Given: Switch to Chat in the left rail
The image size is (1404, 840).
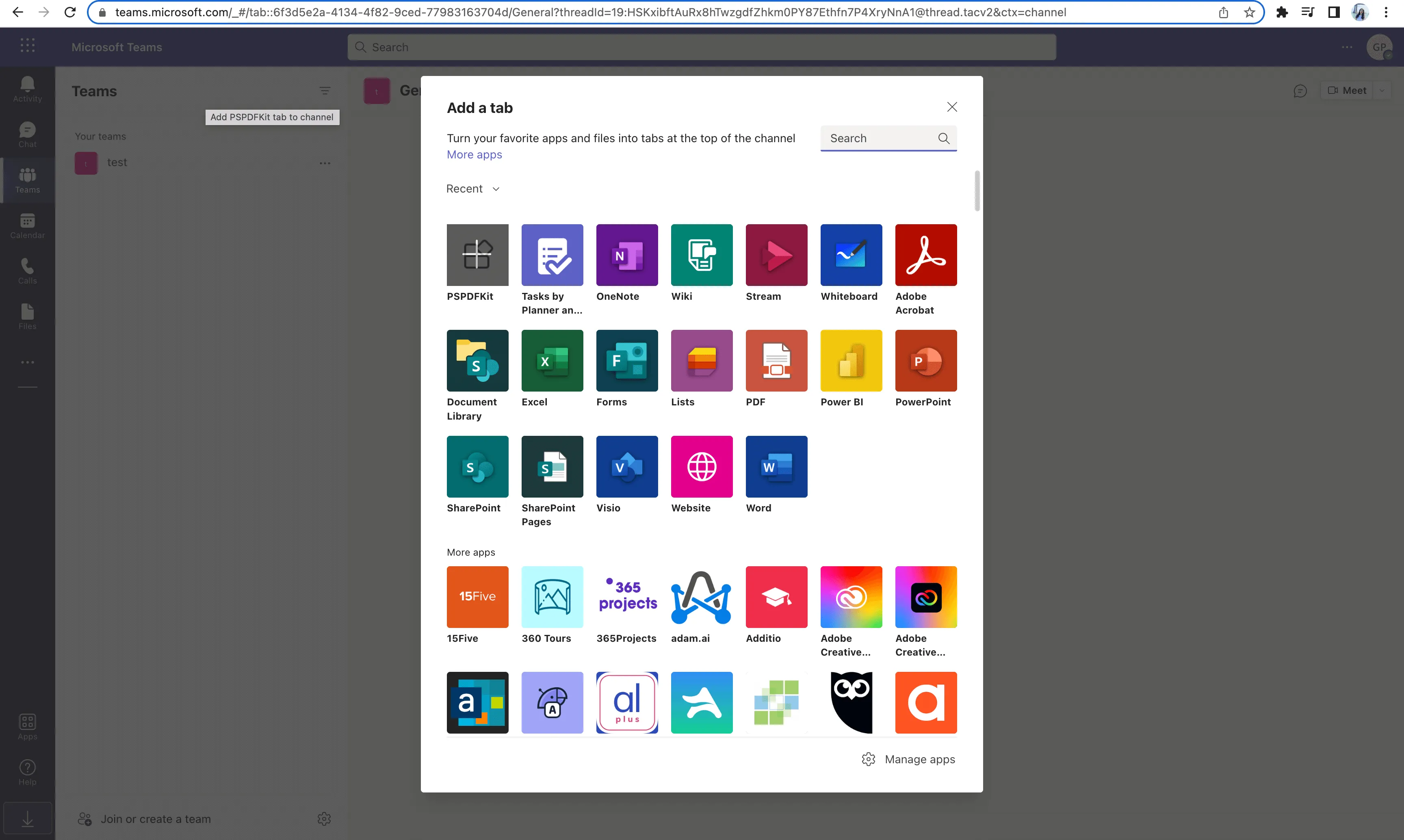Looking at the screenshot, I should pos(27,135).
